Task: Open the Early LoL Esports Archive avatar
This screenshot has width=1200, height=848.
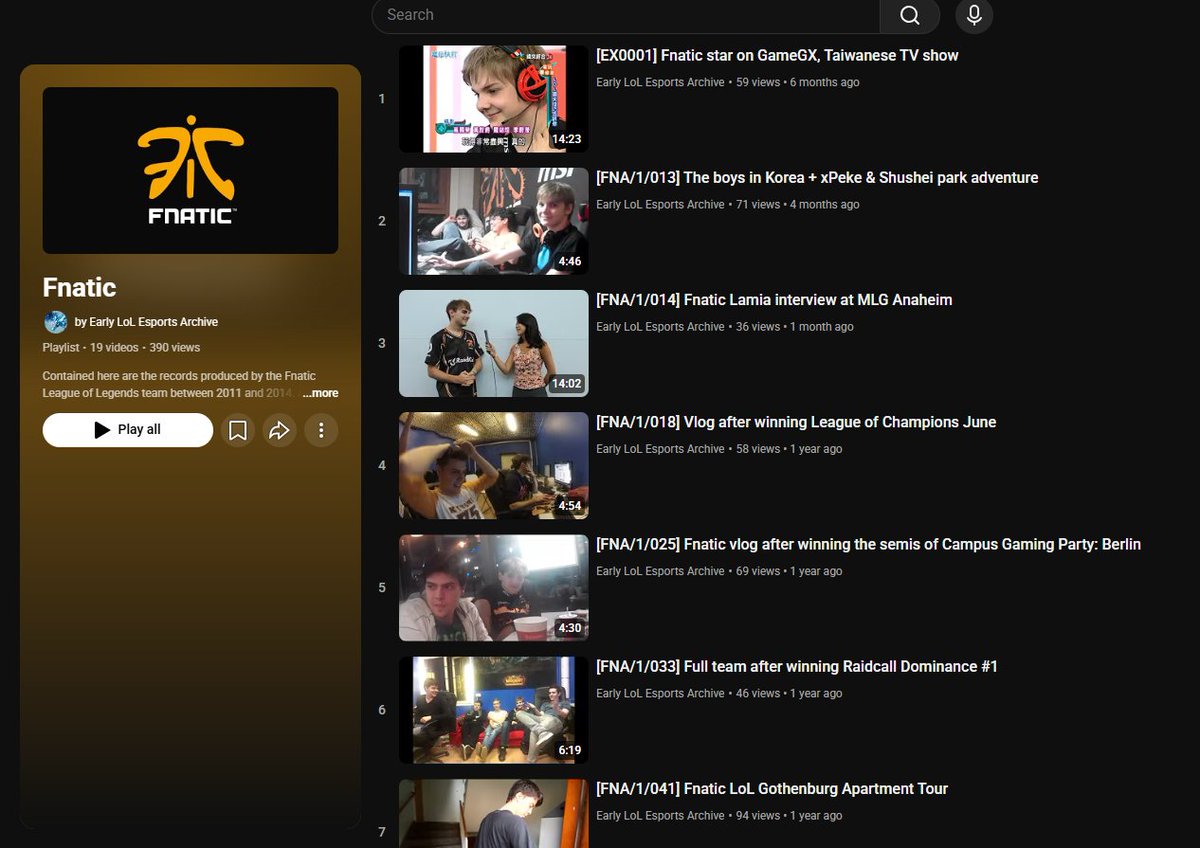Action: 56,322
